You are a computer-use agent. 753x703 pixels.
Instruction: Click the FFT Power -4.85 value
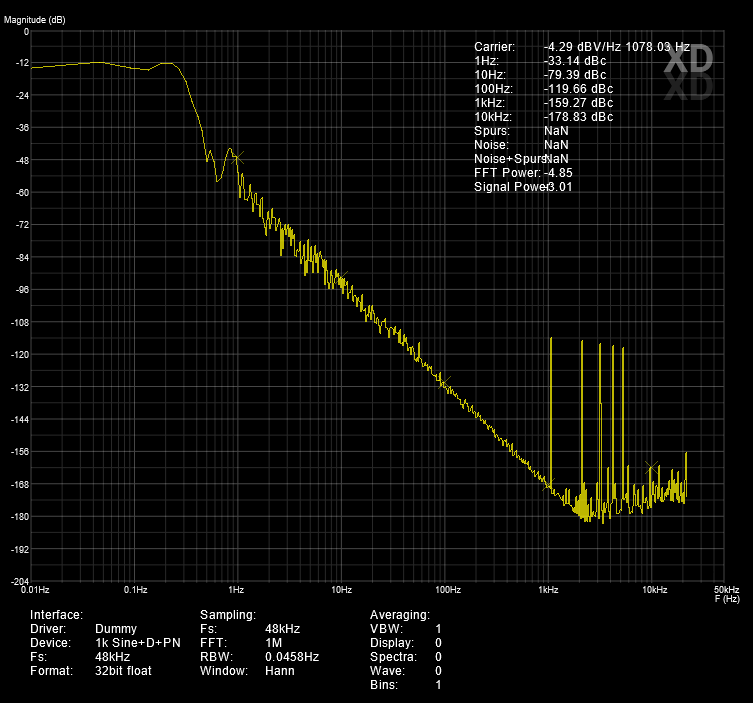pos(558,173)
